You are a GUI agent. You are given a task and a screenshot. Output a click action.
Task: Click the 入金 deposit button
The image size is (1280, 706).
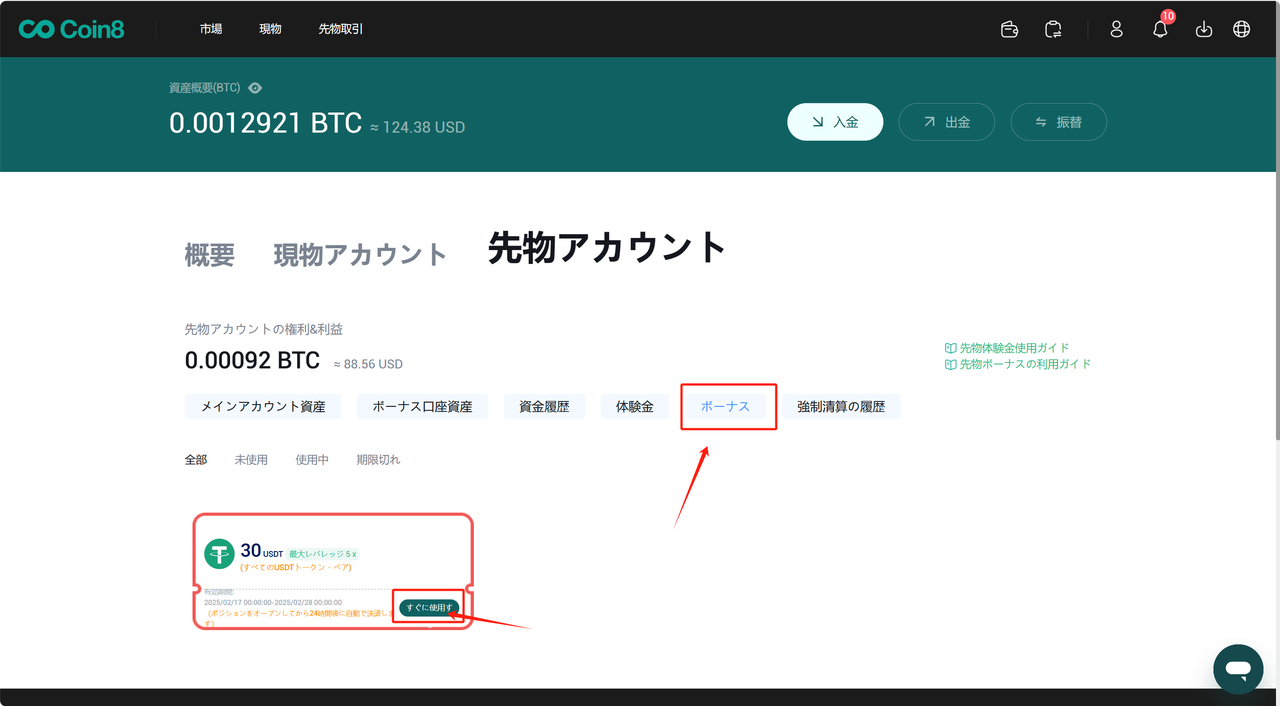pos(835,122)
